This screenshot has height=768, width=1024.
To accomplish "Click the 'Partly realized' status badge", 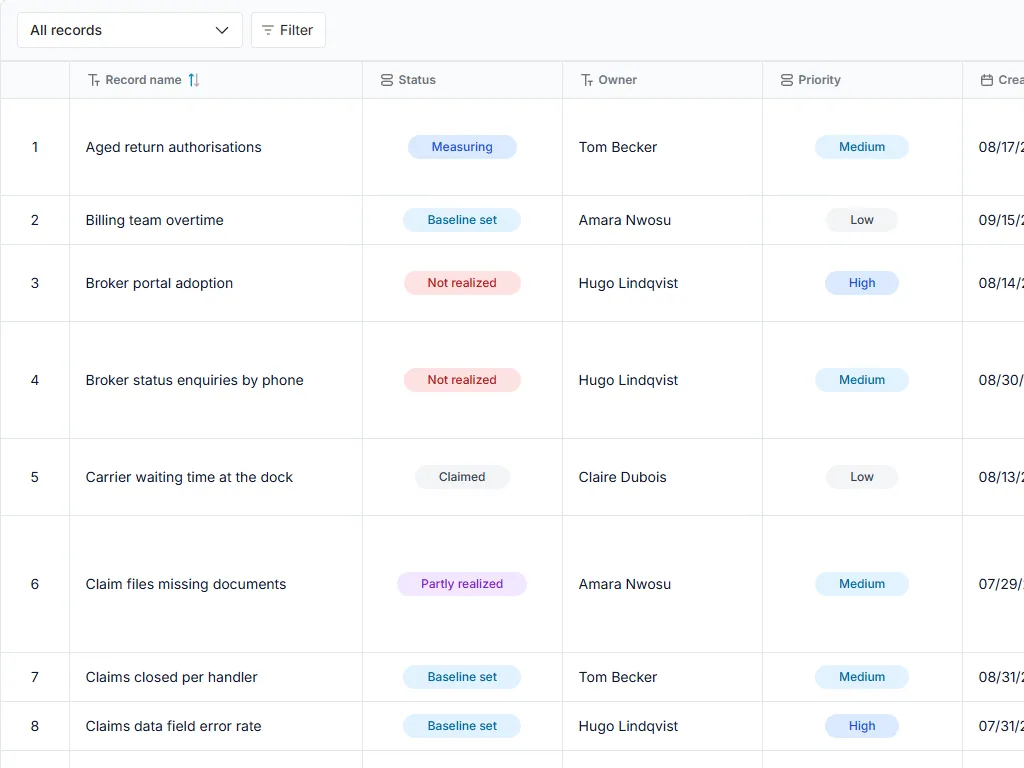I will pyautogui.click(x=462, y=584).
